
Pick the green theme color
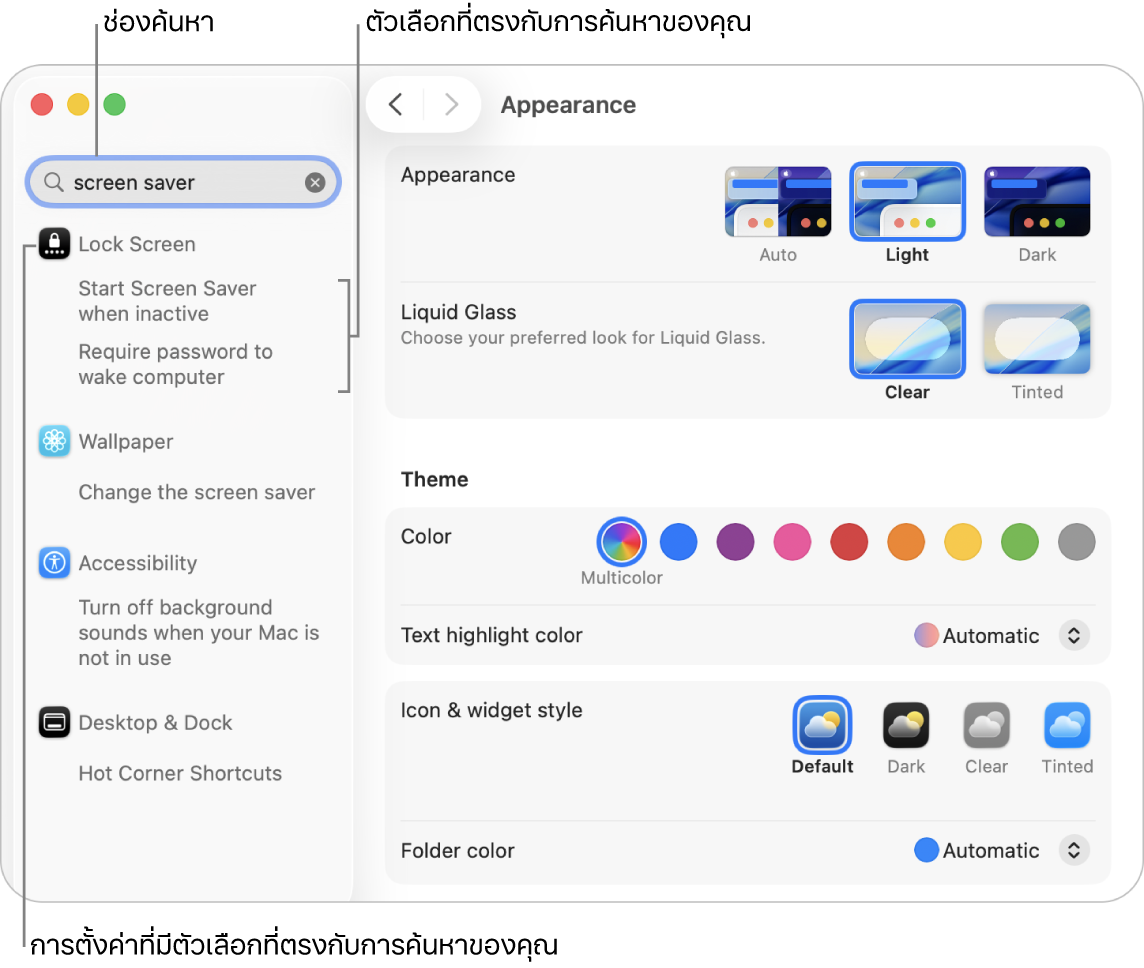(x=1019, y=542)
